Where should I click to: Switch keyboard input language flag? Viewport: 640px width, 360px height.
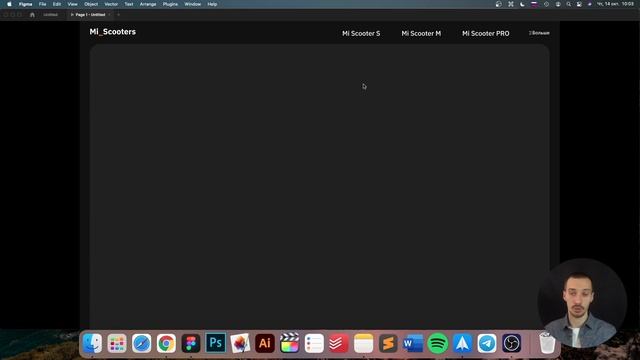tap(534, 4)
